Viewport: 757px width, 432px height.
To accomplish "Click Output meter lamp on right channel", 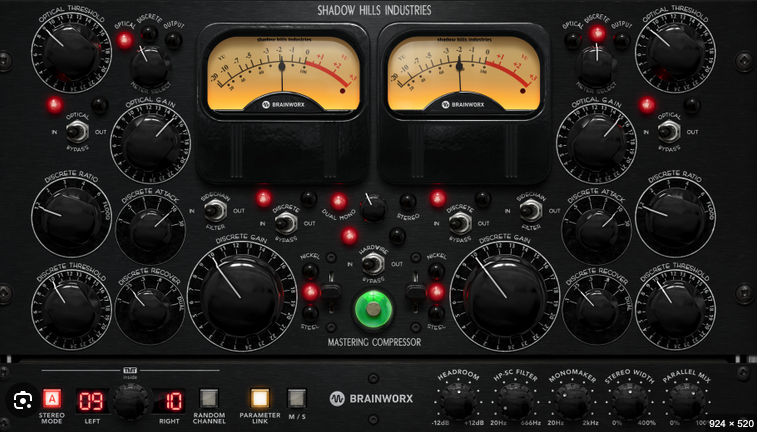I will pyautogui.click(x=622, y=41).
